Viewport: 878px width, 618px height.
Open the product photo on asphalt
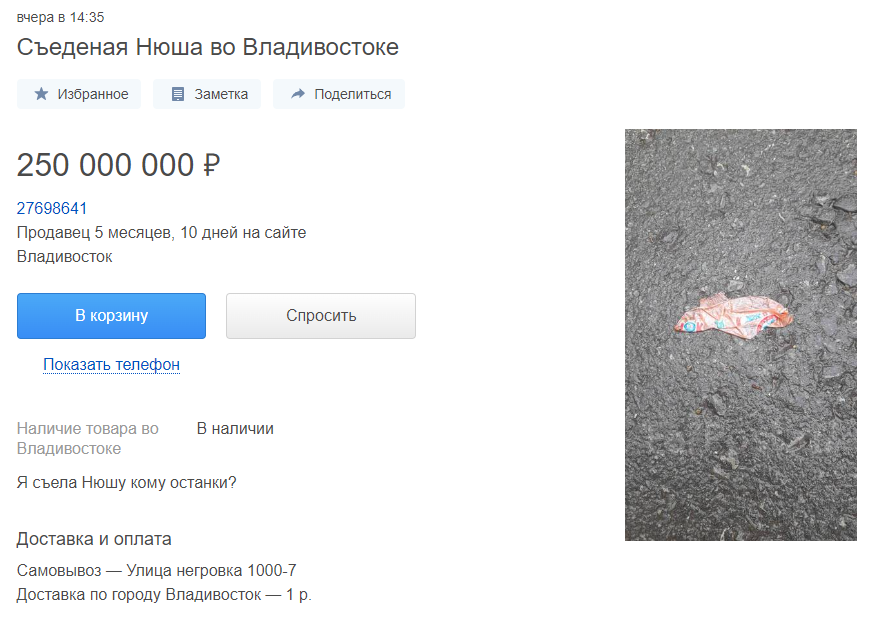(741, 335)
